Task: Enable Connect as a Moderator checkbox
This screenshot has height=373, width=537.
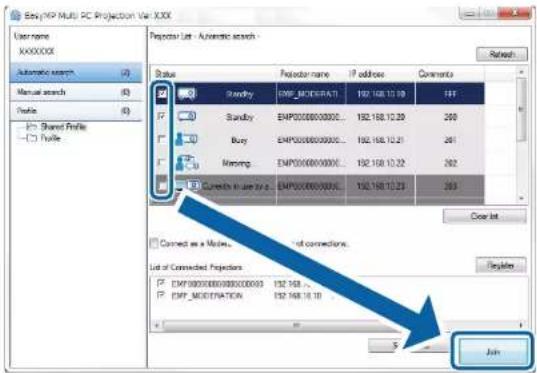Action: 154,244
